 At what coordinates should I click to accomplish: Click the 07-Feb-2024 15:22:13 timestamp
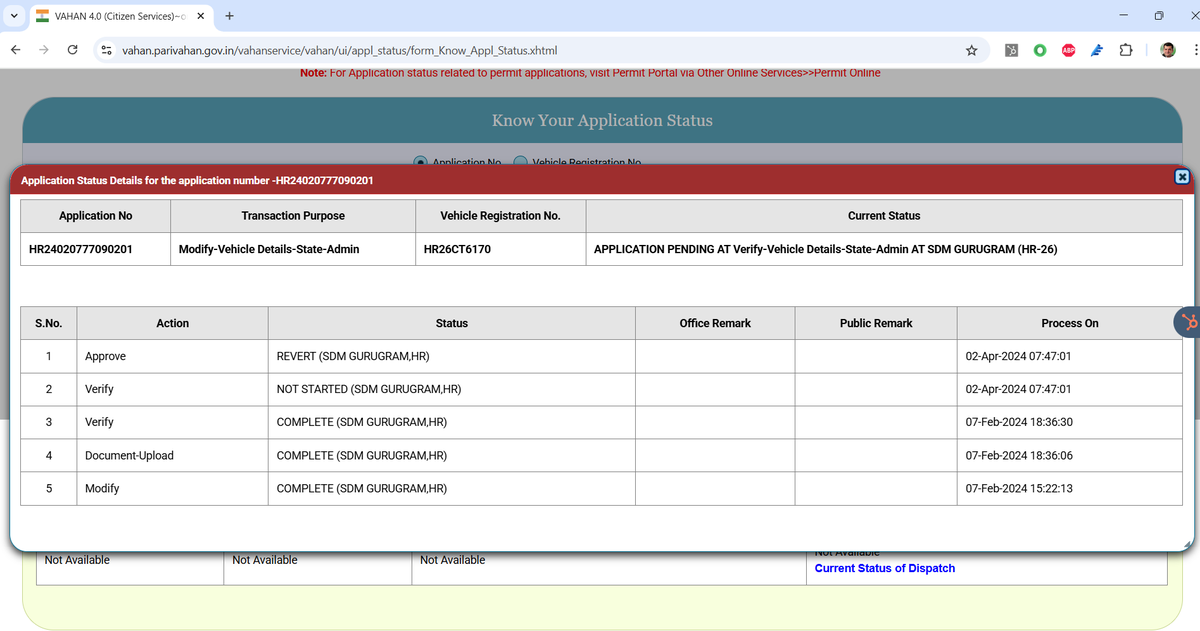click(x=1019, y=488)
